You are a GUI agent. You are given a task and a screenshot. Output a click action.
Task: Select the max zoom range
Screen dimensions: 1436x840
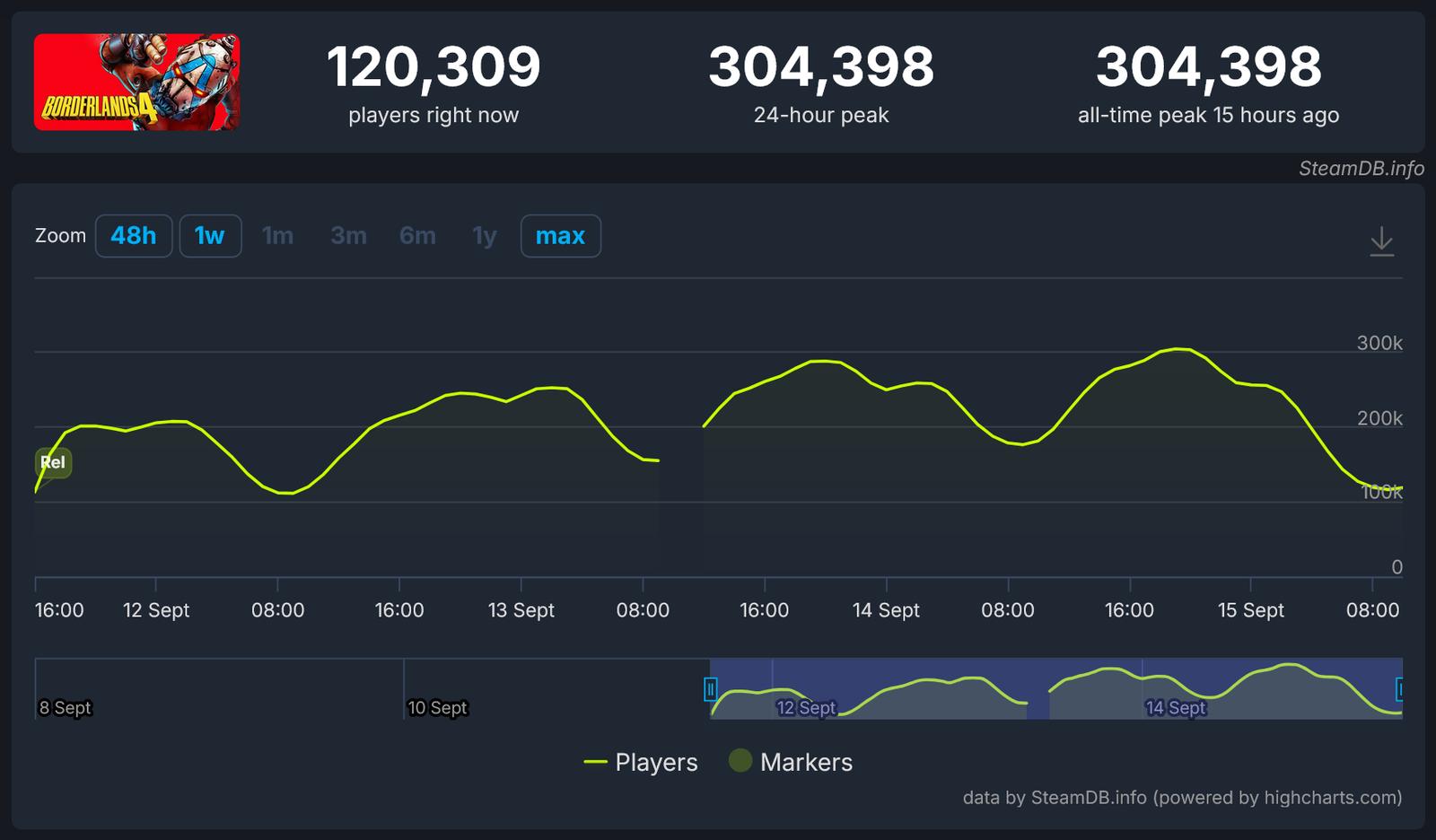click(561, 236)
